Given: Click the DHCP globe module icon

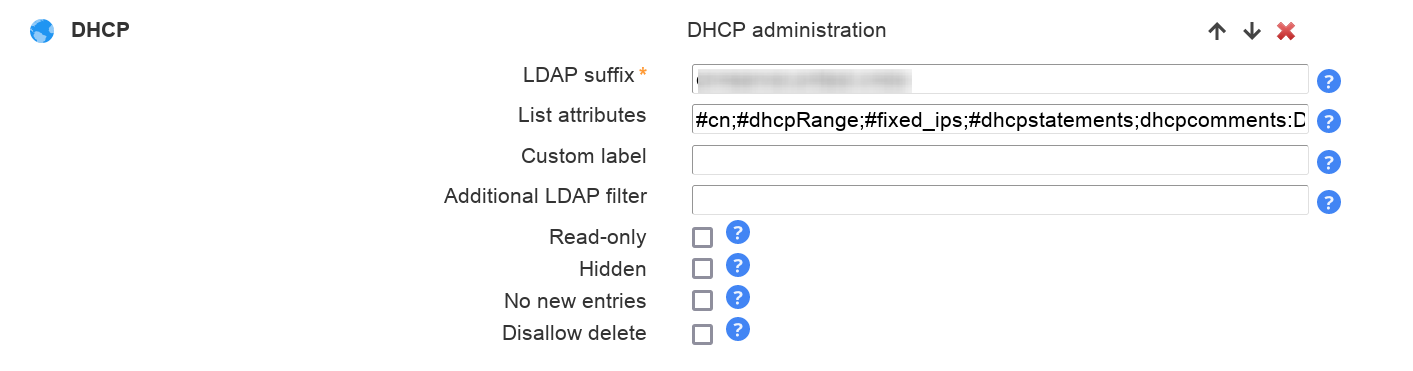Looking at the screenshot, I should (42, 31).
